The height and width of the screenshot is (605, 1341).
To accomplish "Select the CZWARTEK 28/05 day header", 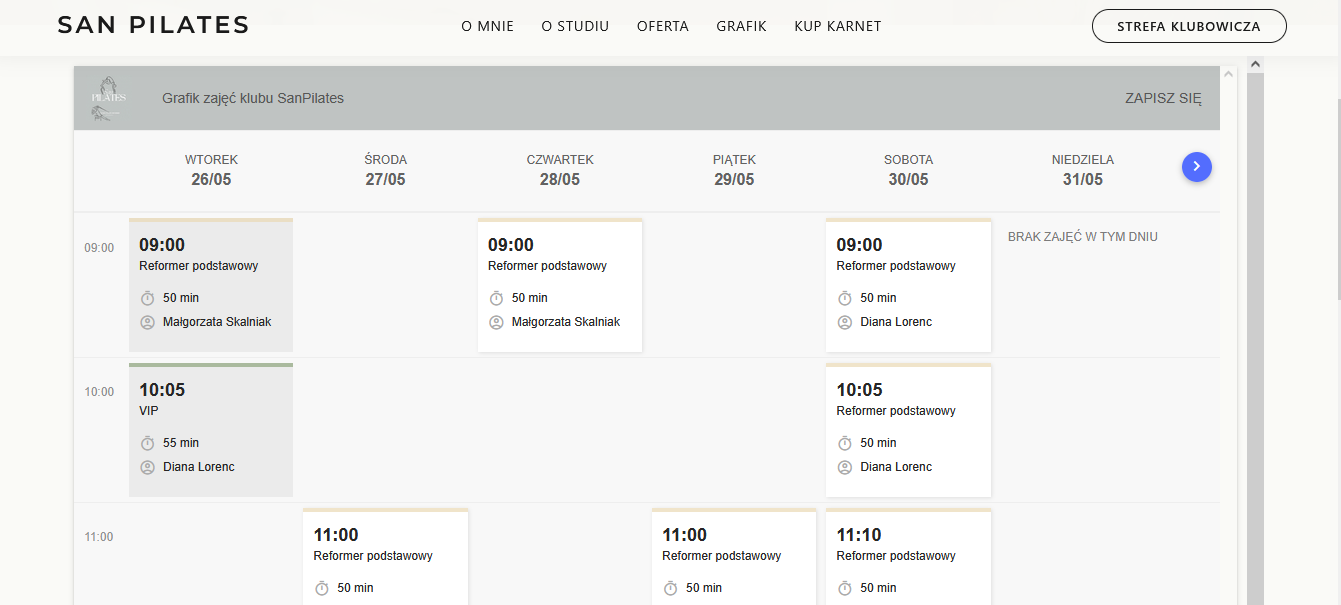I will click(x=560, y=170).
